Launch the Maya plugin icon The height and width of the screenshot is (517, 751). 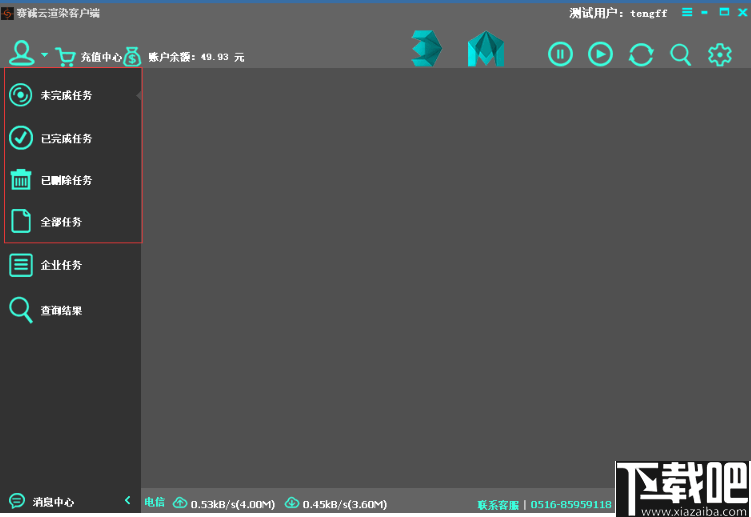pyautogui.click(x=486, y=48)
